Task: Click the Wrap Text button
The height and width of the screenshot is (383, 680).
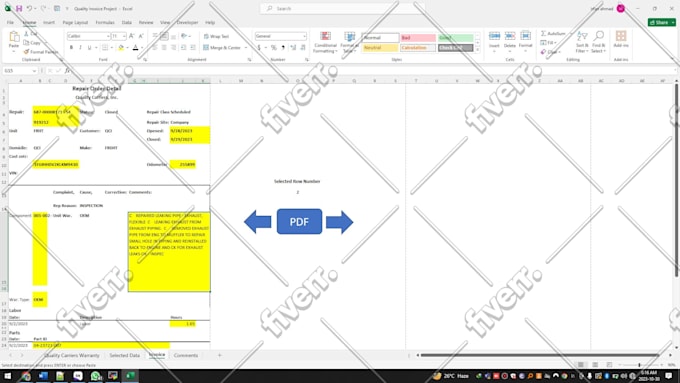Action: [216, 36]
